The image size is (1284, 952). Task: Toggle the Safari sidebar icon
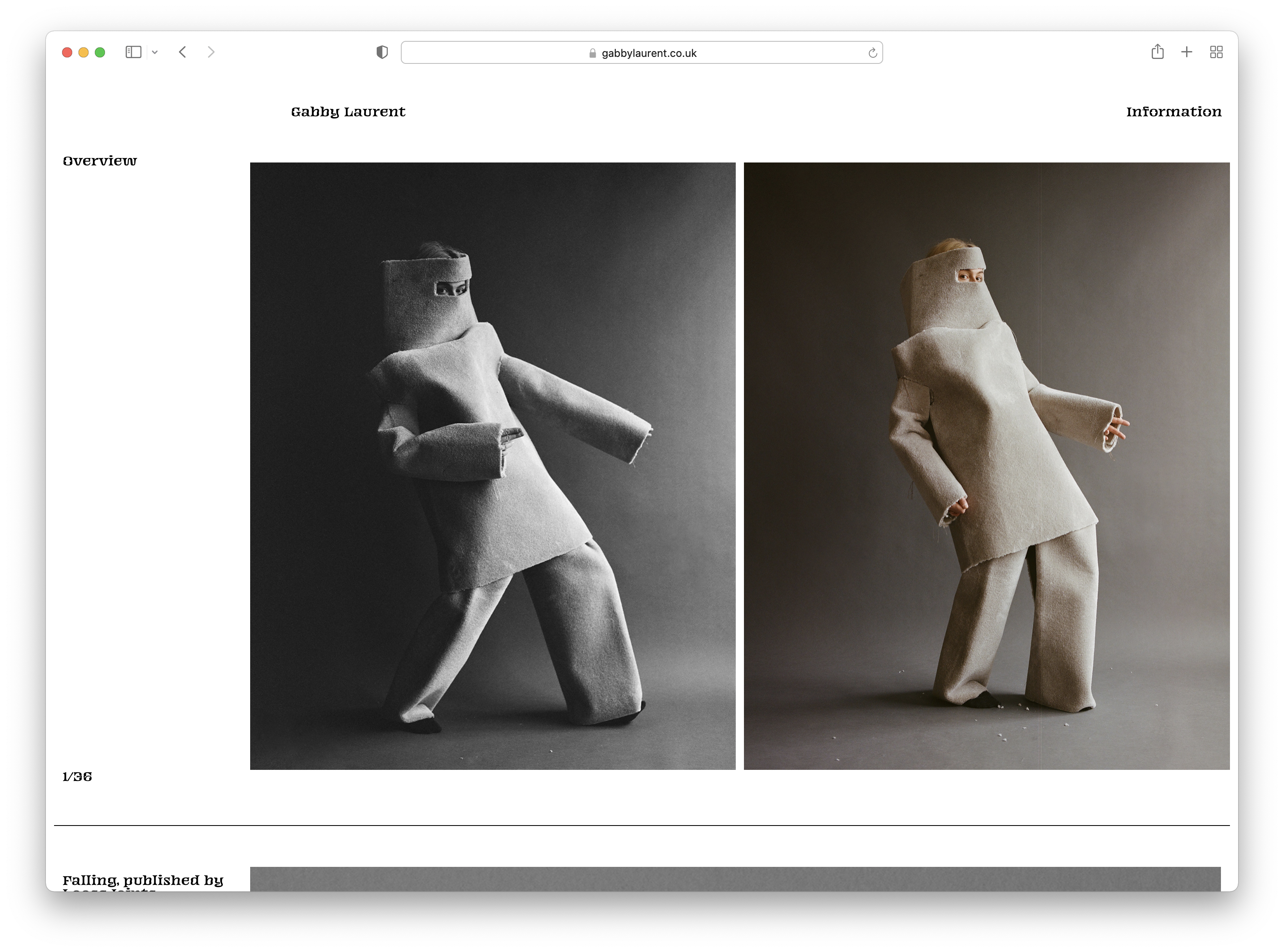click(x=133, y=52)
